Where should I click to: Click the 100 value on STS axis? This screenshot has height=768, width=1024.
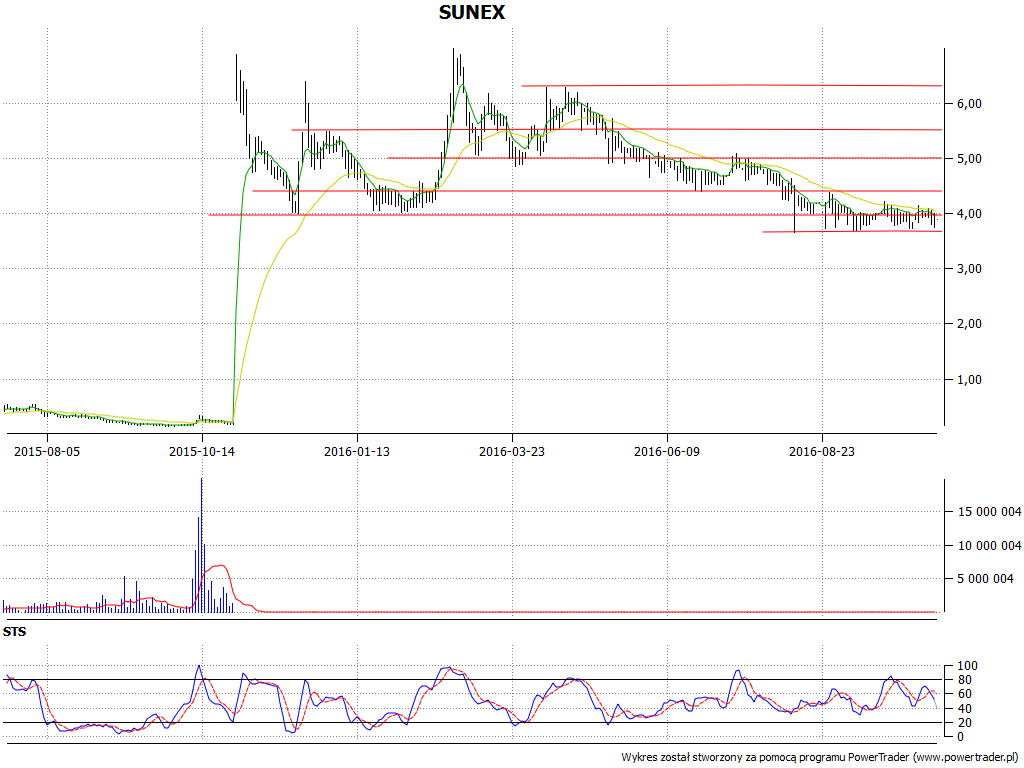click(x=967, y=666)
